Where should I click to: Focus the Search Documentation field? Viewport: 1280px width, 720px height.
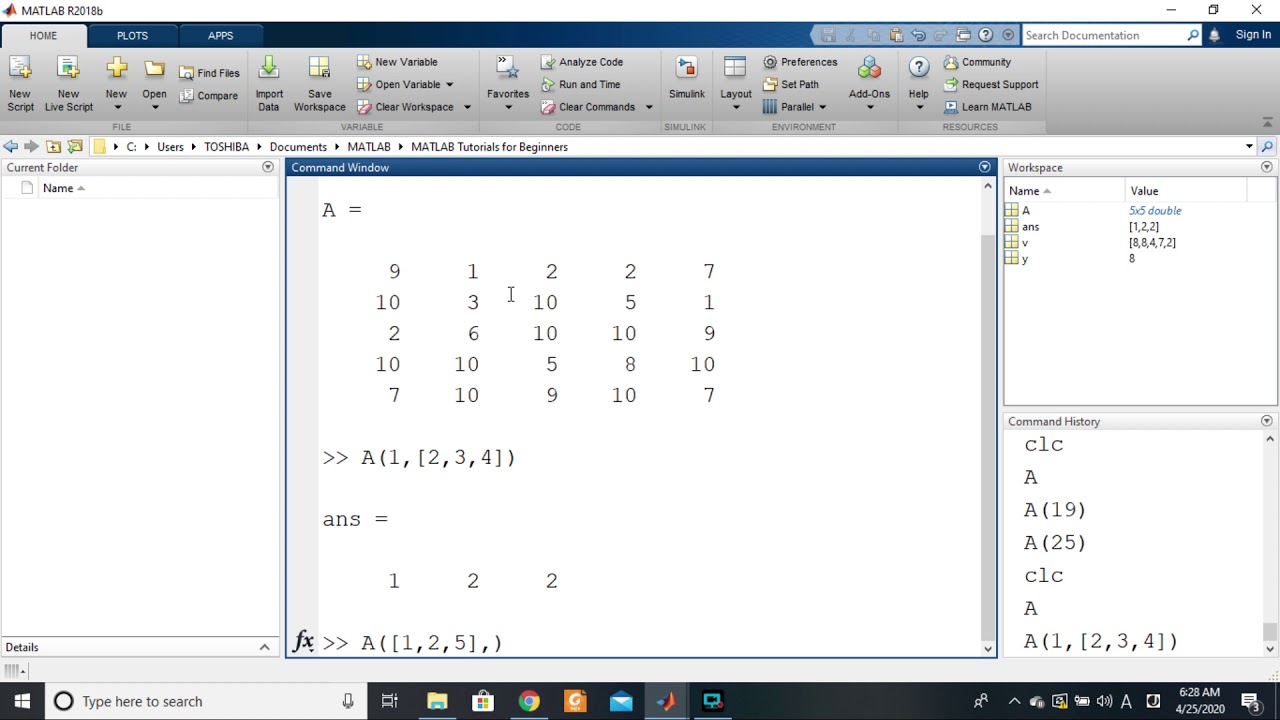1104,35
